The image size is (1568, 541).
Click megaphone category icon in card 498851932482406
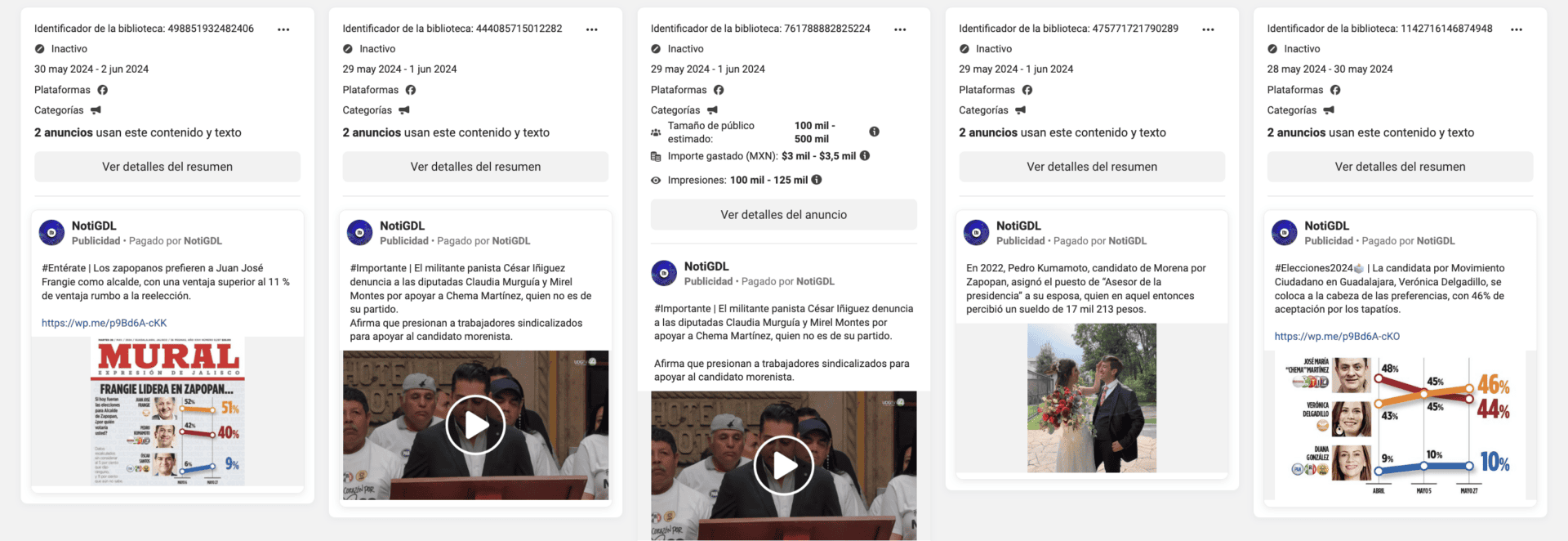point(96,110)
